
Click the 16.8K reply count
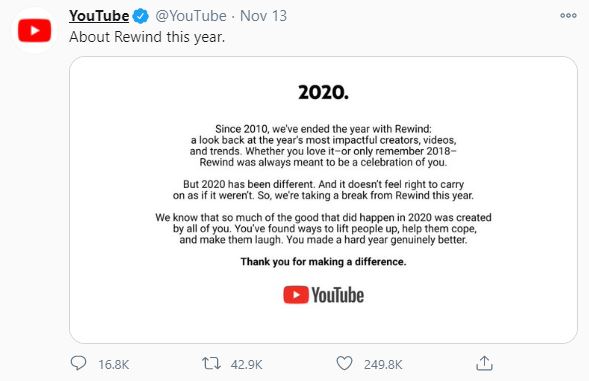[113, 364]
